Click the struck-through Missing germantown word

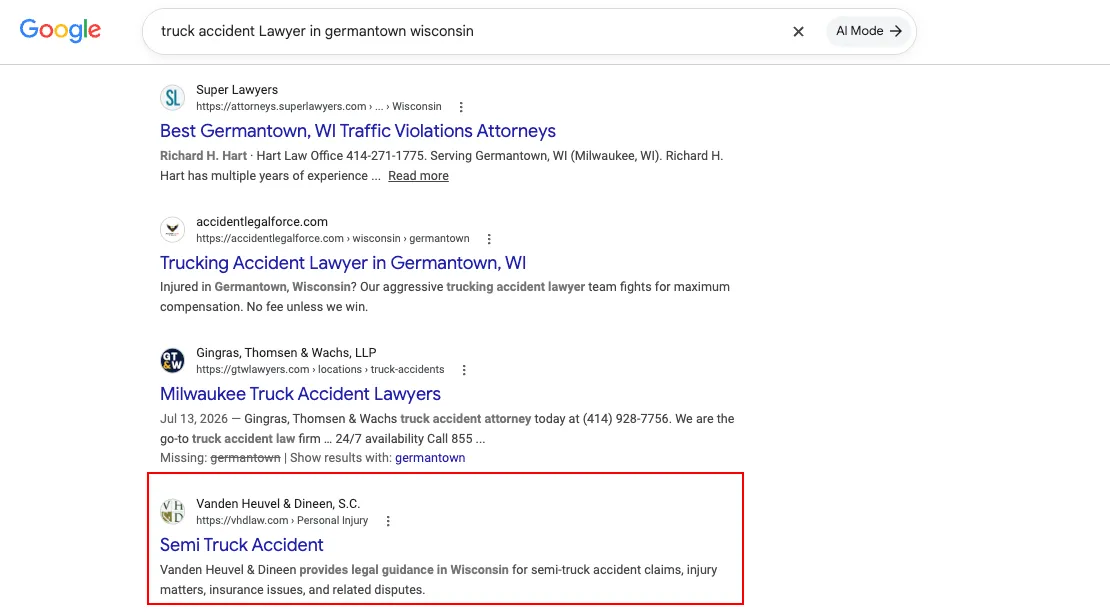[245, 458]
